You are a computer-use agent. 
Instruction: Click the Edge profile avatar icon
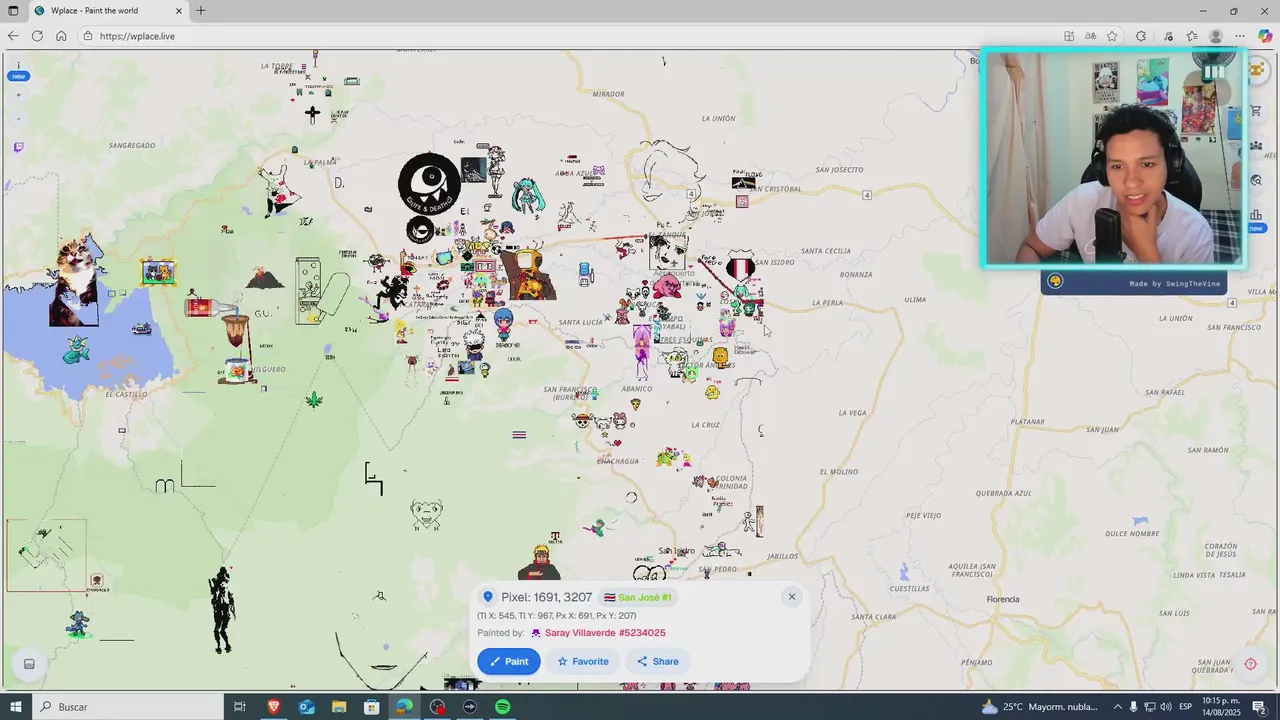click(1216, 36)
